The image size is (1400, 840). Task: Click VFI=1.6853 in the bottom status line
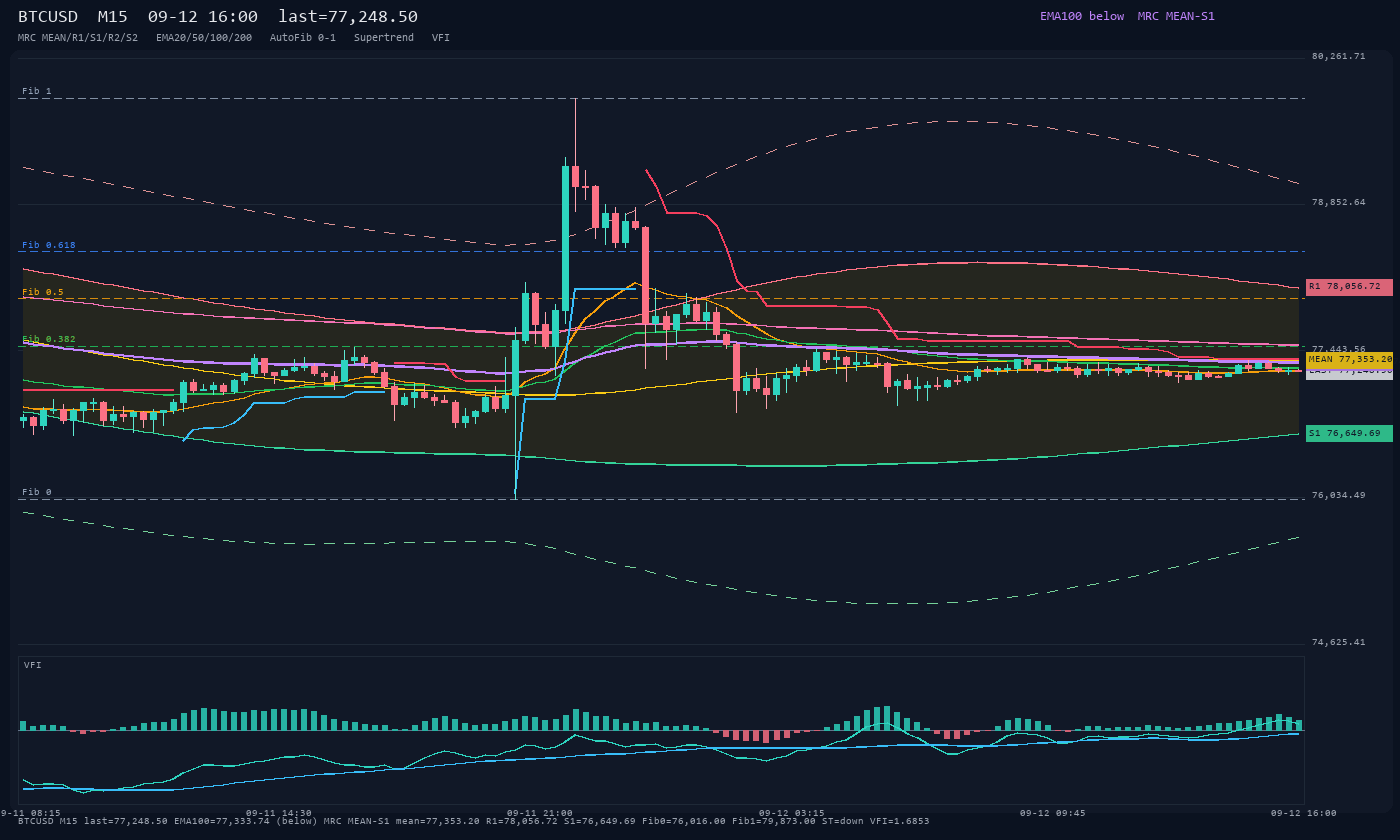900,821
